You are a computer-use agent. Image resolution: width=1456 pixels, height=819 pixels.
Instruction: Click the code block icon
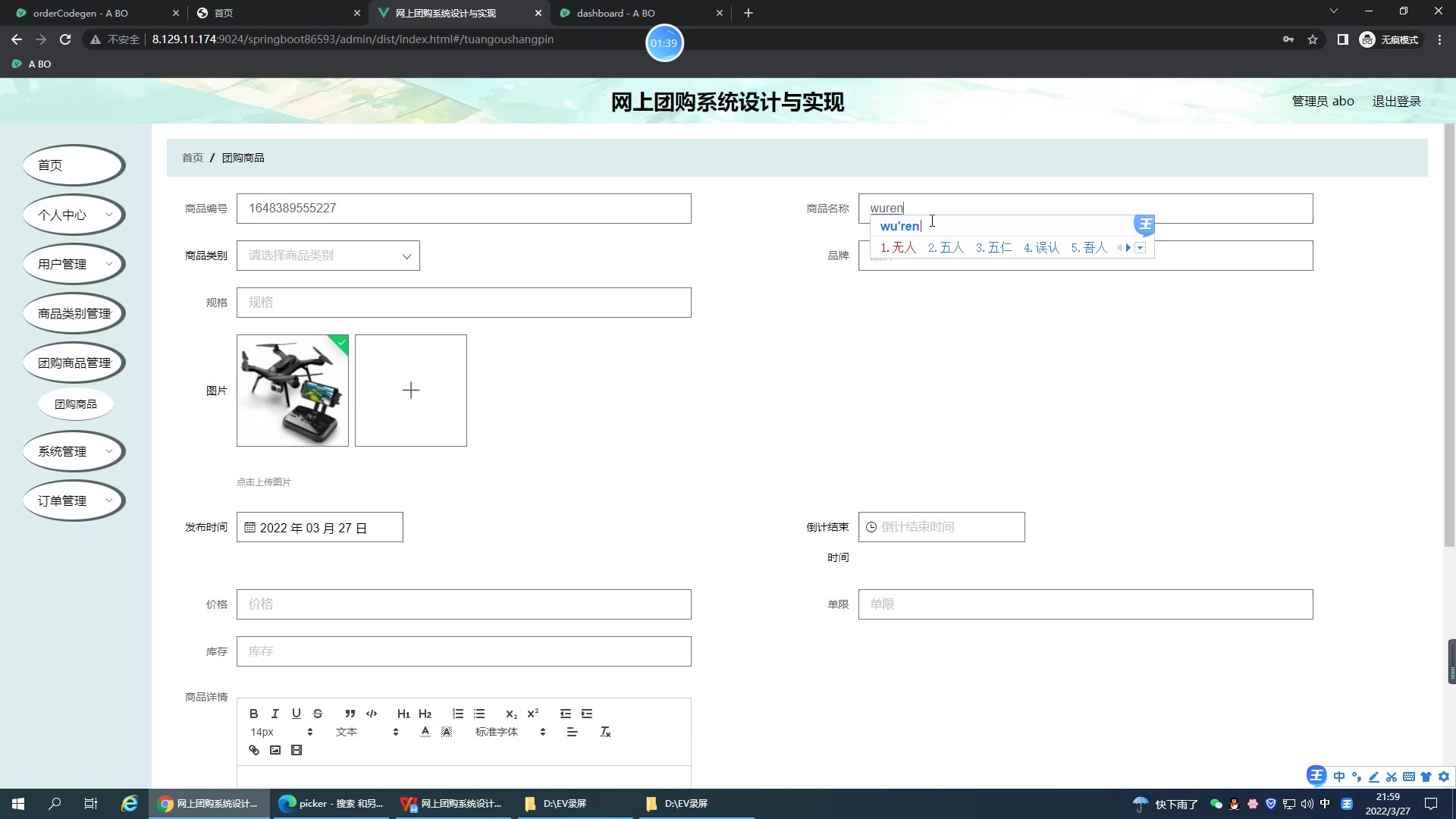(372, 714)
